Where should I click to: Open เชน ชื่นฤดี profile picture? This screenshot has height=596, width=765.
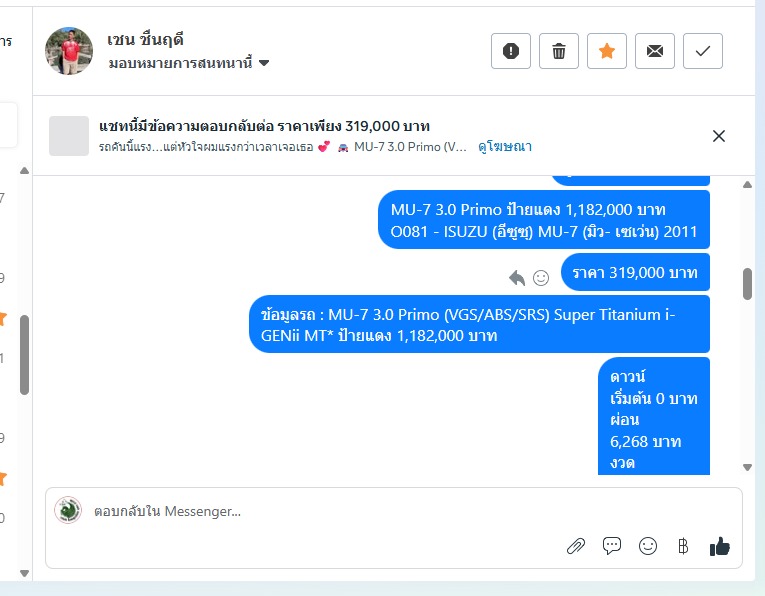[x=69, y=51]
